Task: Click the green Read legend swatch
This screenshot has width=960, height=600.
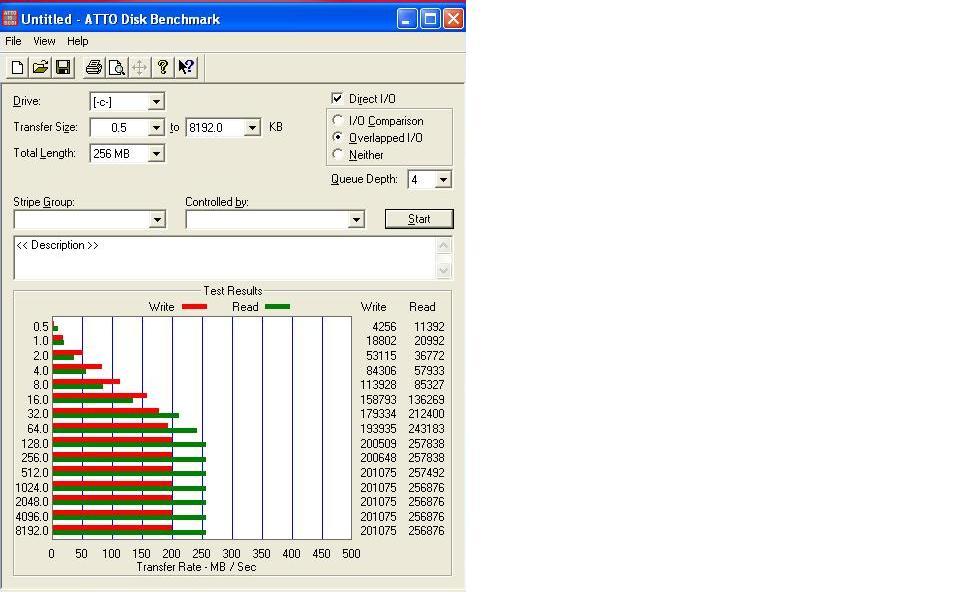Action: (277, 306)
